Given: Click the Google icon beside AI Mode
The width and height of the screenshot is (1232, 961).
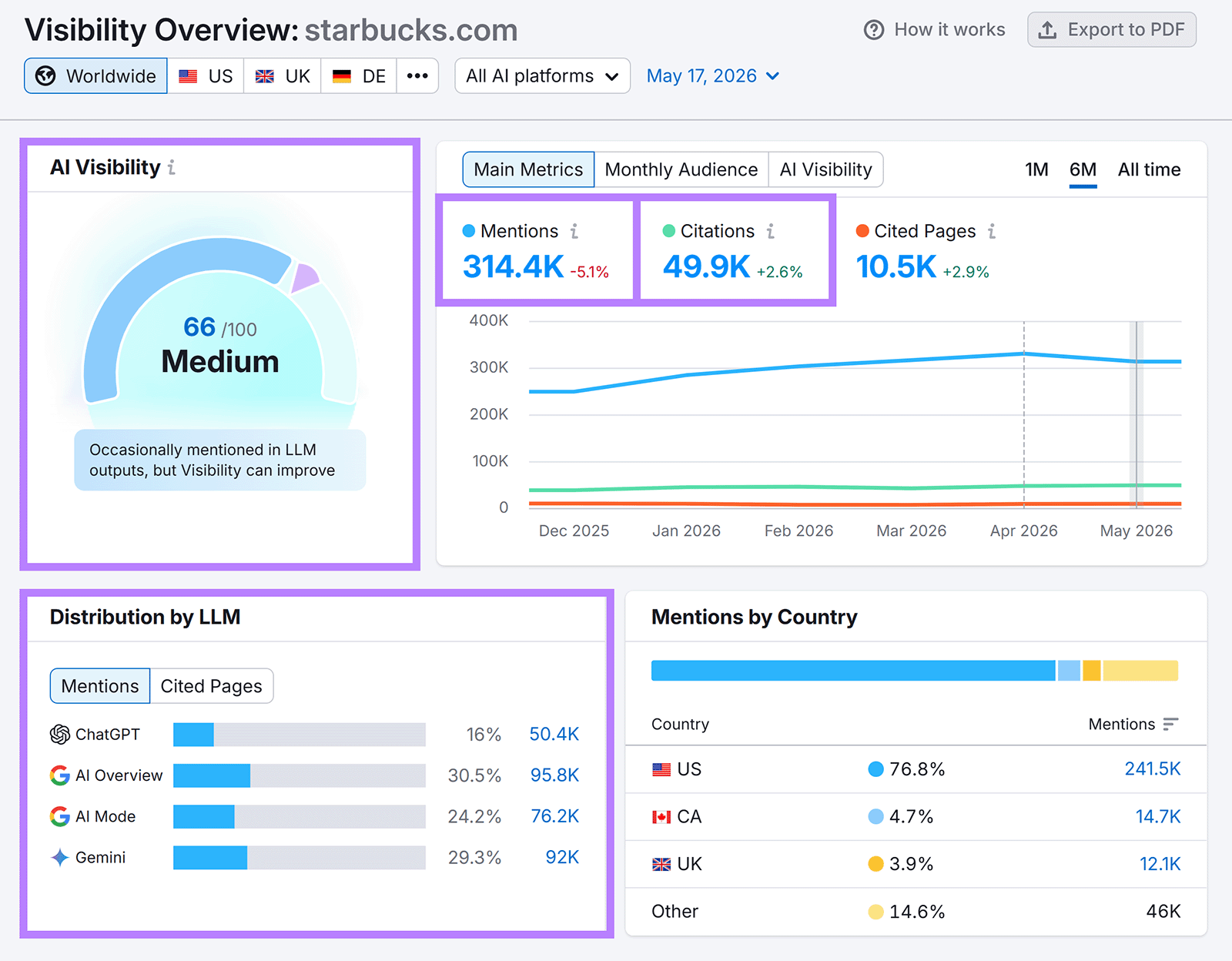Looking at the screenshot, I should click(60, 816).
